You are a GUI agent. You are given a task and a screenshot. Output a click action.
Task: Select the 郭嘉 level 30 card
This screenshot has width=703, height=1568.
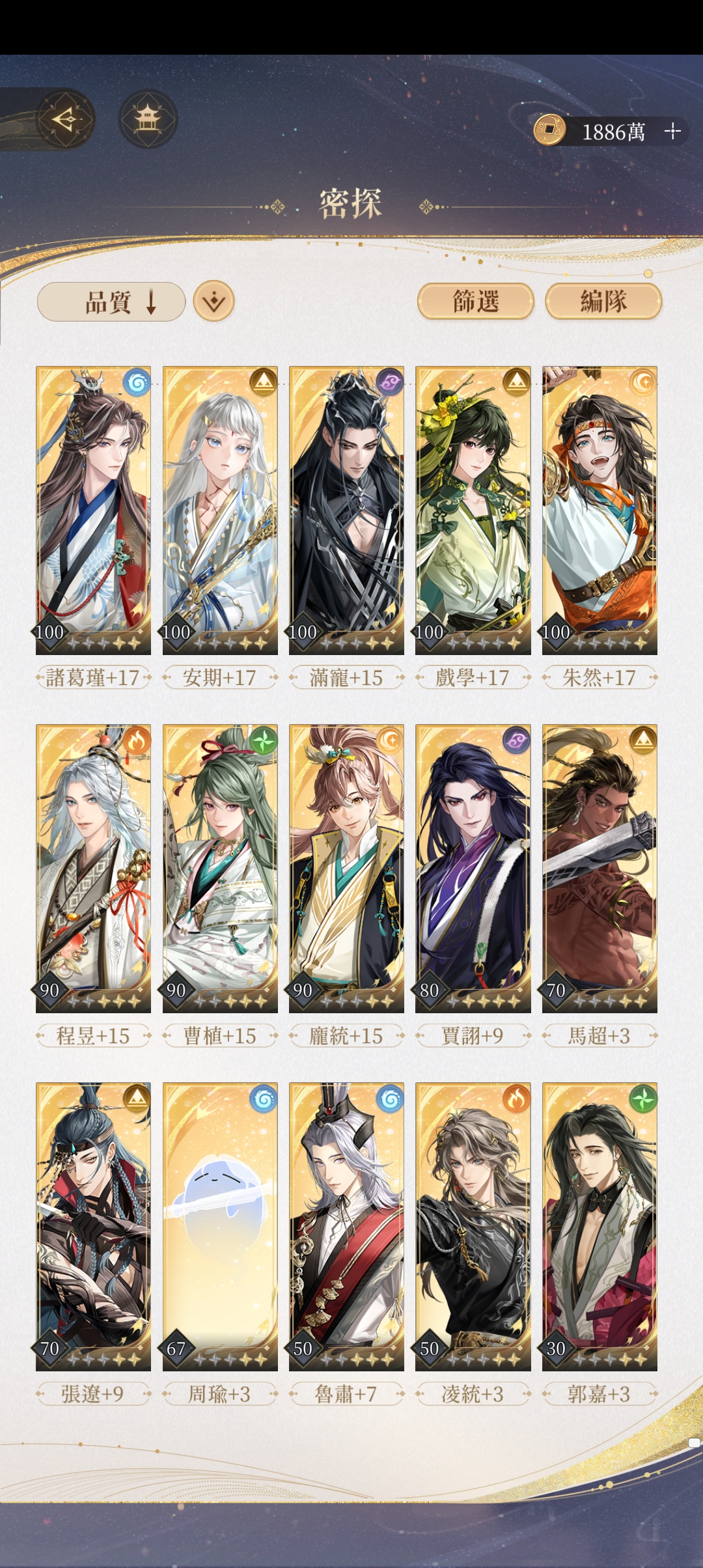click(x=600, y=1227)
